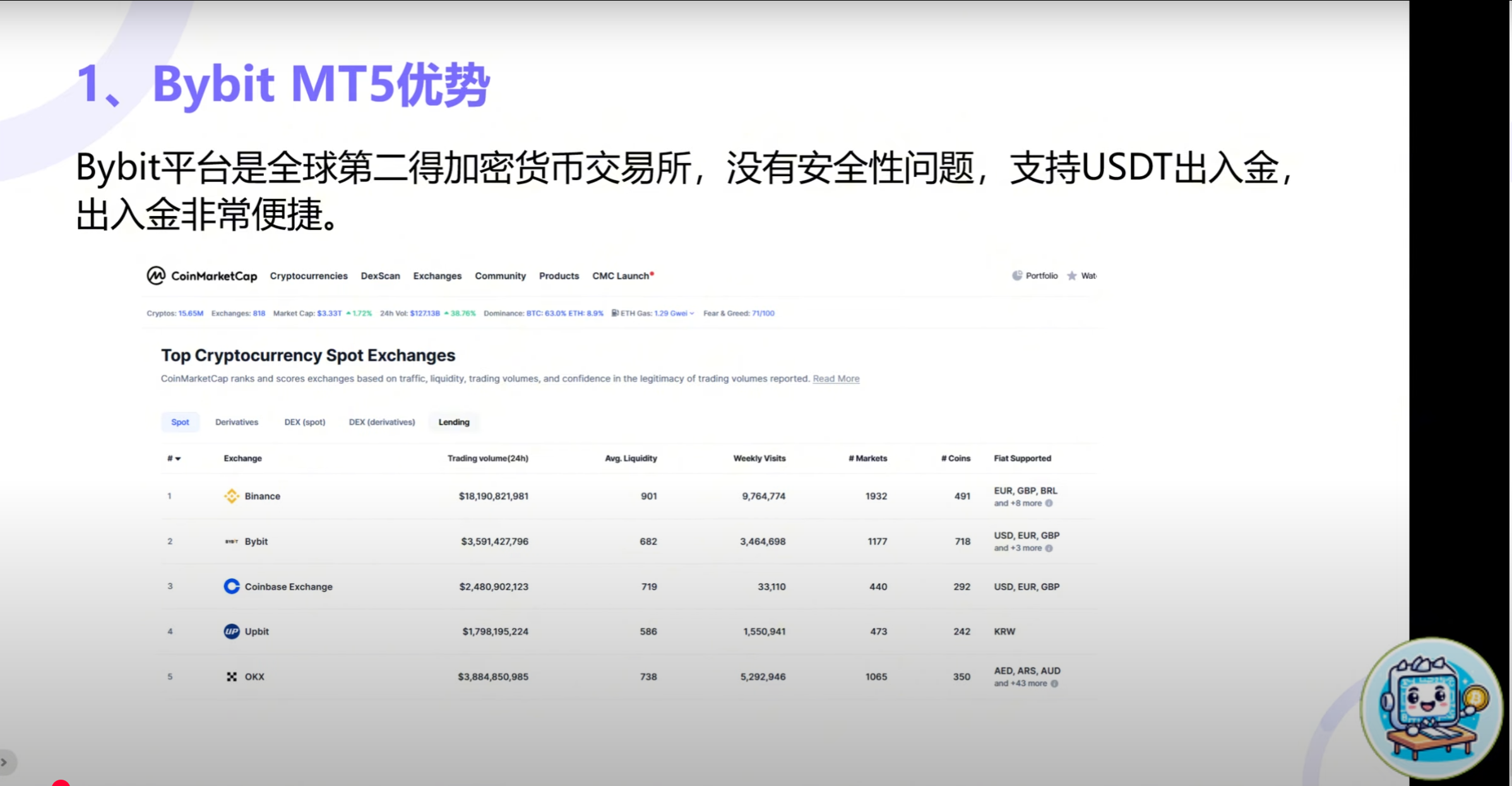Open the Binance exchange name link

coord(263,496)
